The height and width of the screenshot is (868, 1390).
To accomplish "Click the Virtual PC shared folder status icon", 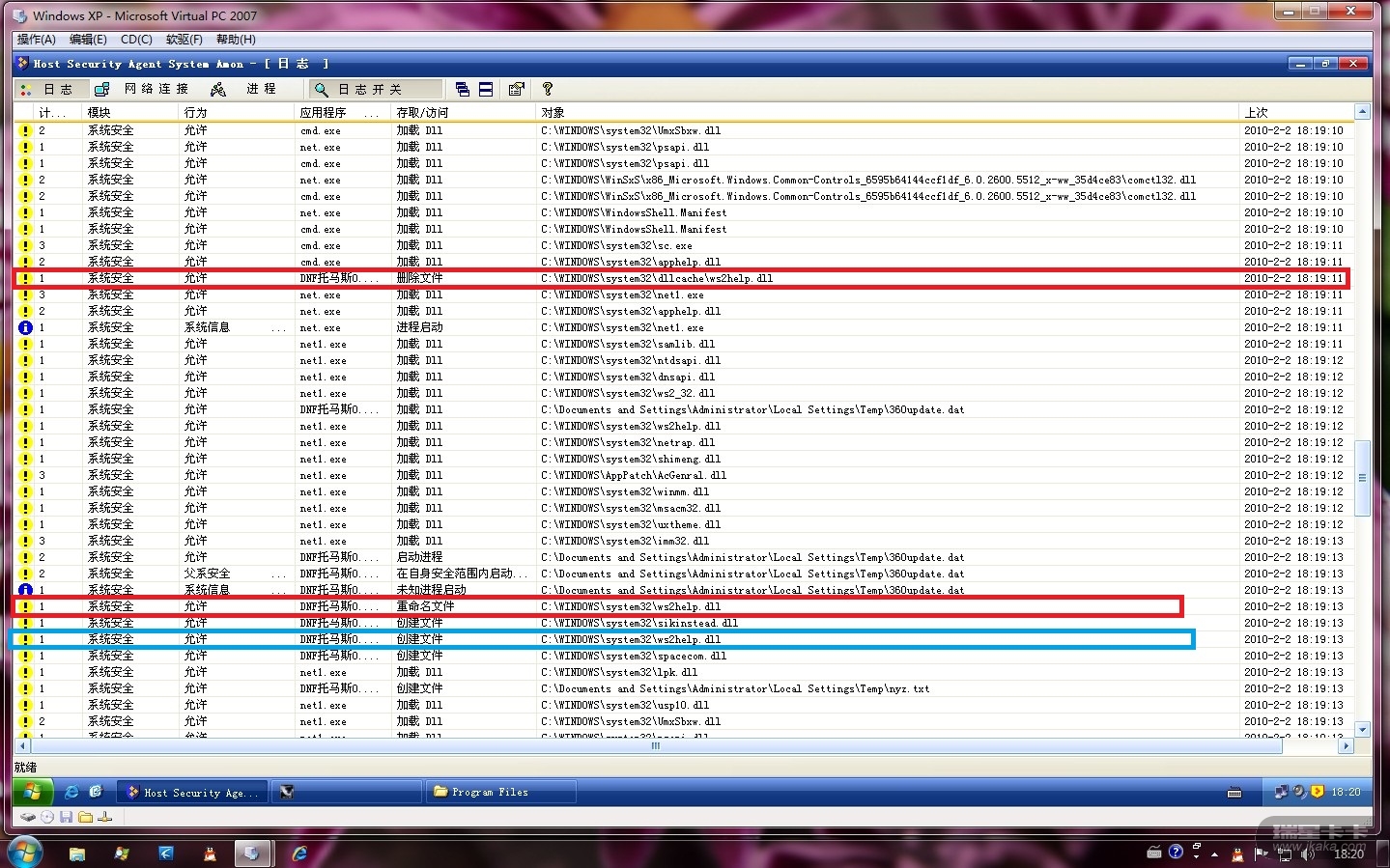I will coord(85,817).
